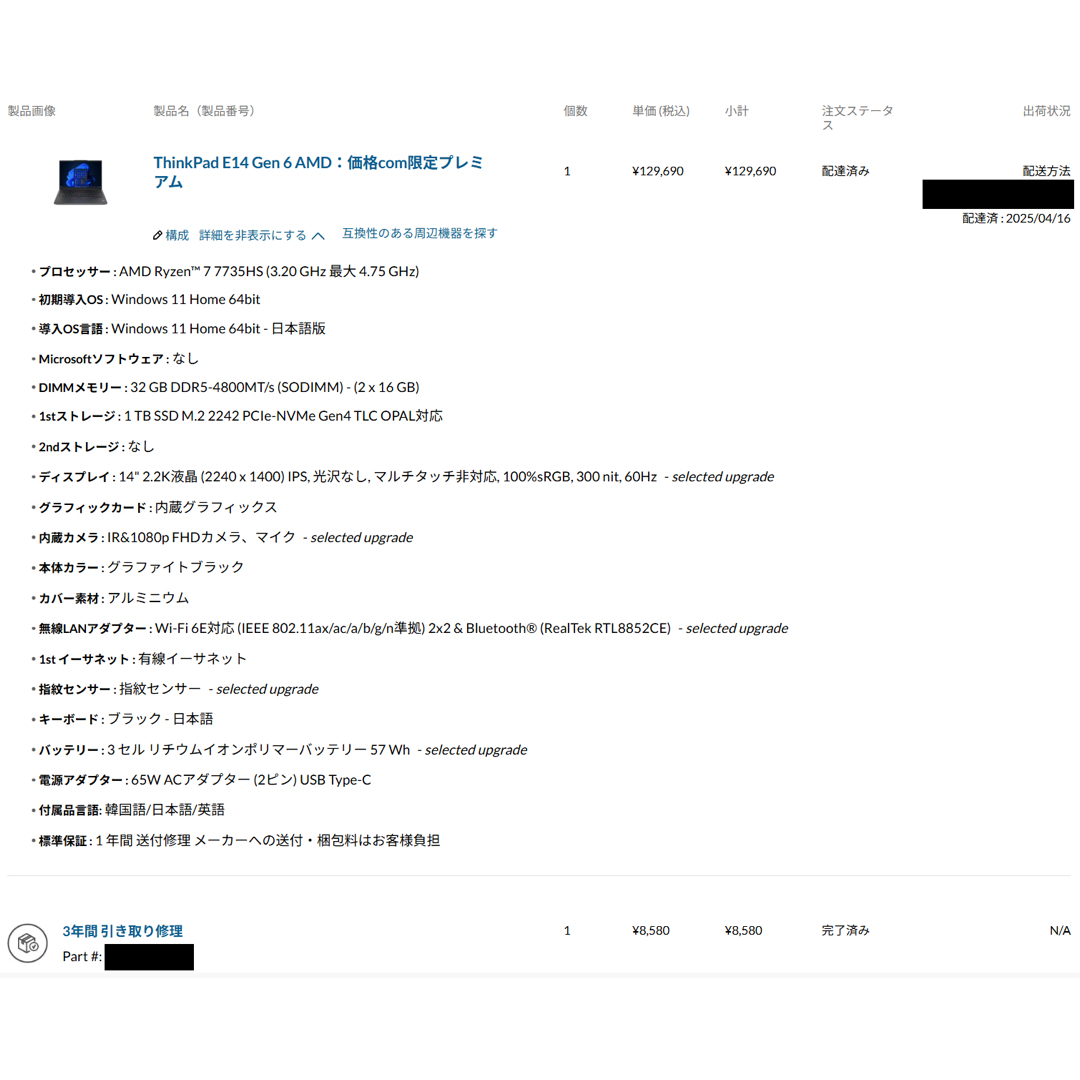Viewport: 1080px width, 1080px height.
Task: Click the ThinkPad laptop product thumbnail
Action: pos(81,182)
